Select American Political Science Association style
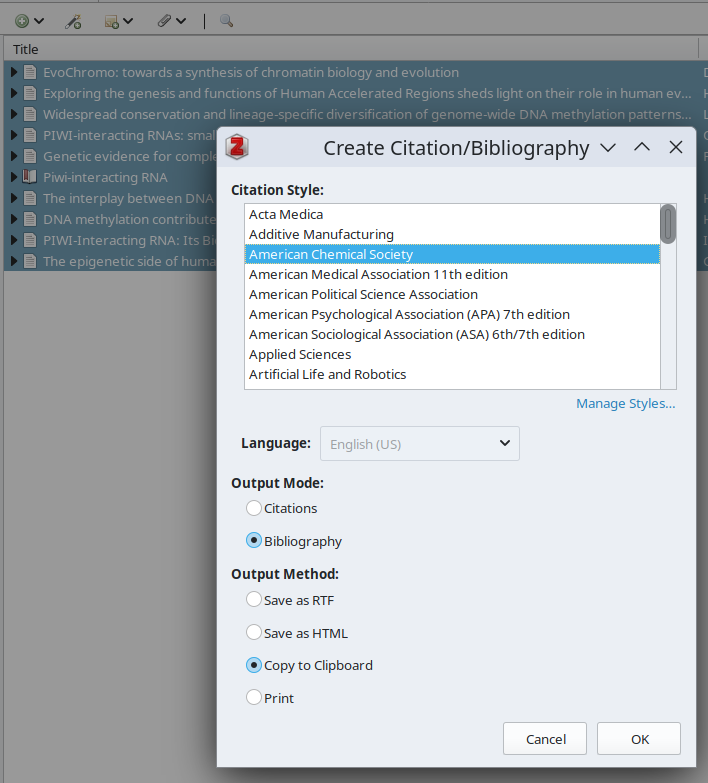 452,294
